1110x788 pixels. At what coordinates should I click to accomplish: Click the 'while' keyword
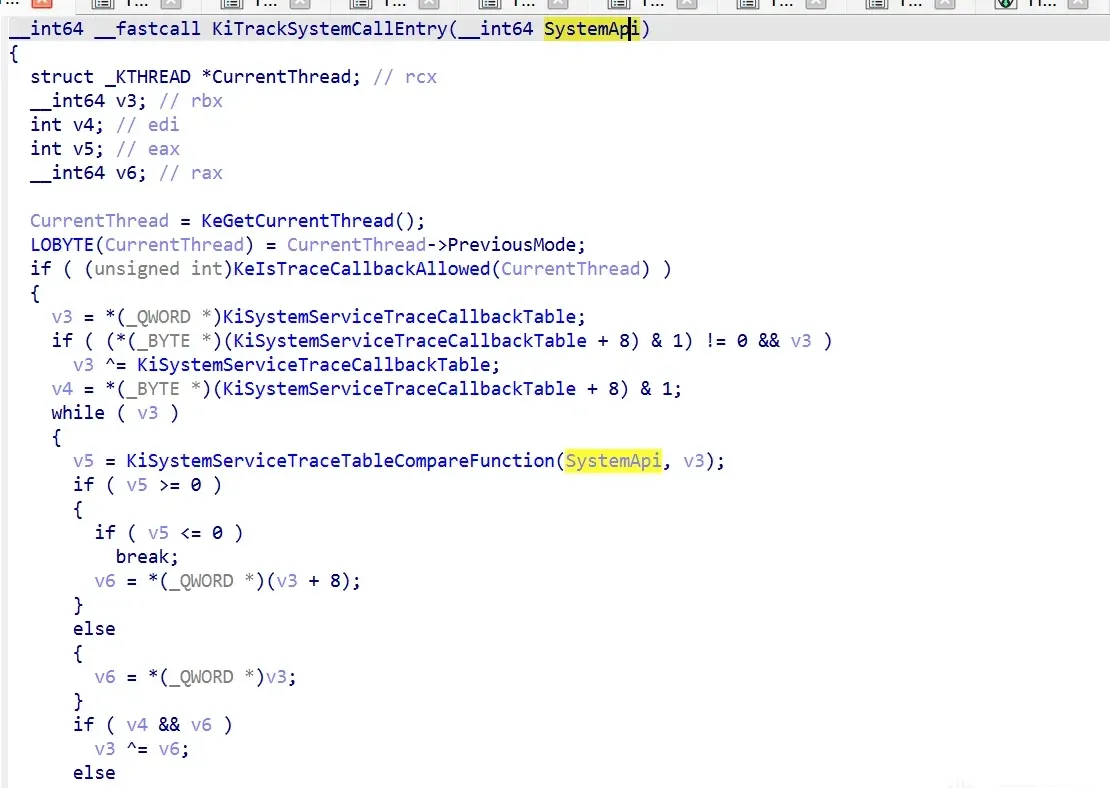point(78,413)
